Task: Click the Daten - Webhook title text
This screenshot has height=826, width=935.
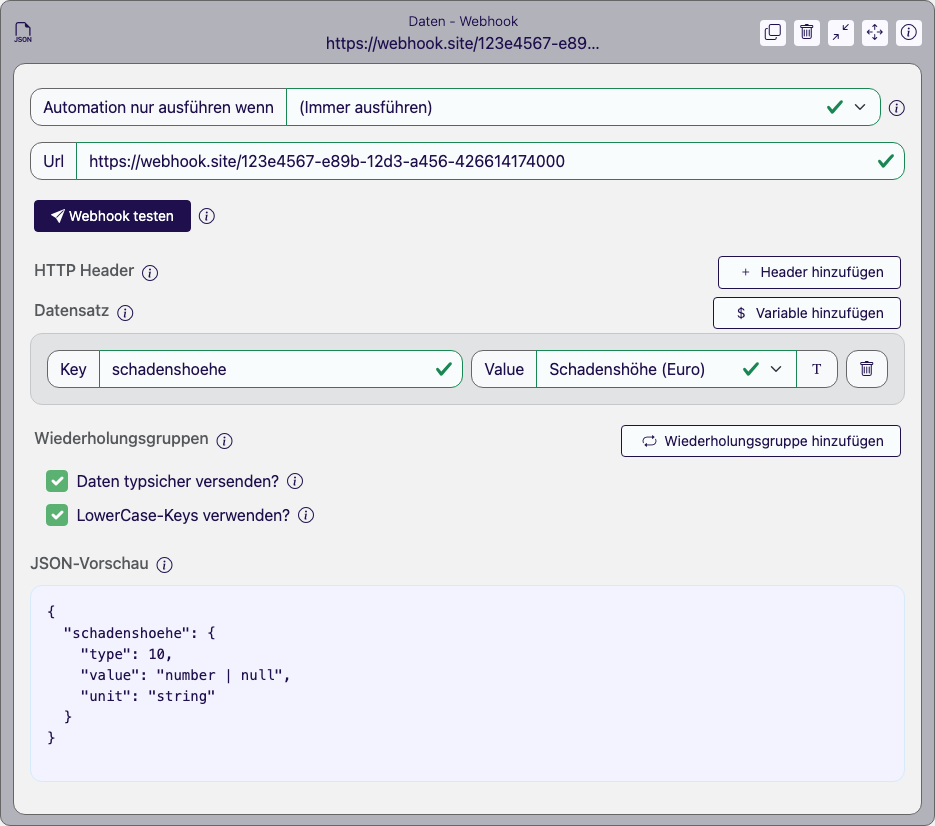Action: point(463,21)
